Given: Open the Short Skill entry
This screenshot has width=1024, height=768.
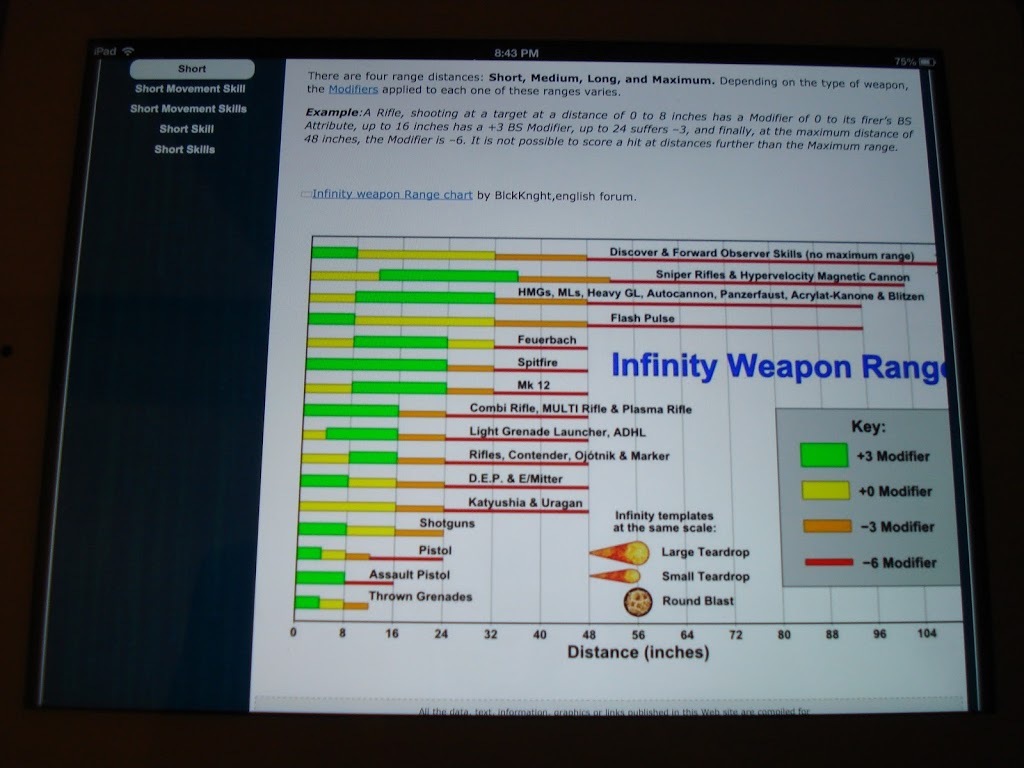Looking at the screenshot, I should click(186, 129).
